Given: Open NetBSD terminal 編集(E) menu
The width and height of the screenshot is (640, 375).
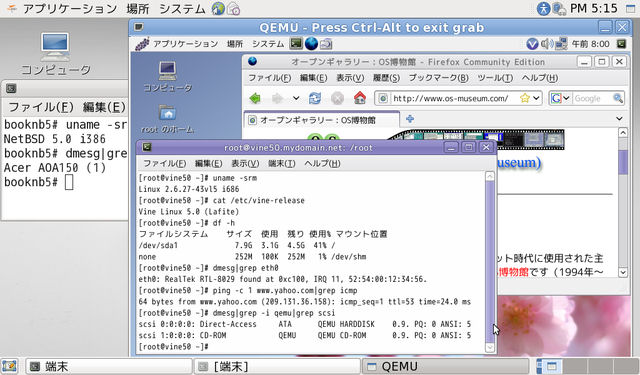Looking at the screenshot, I should [x=104, y=107].
